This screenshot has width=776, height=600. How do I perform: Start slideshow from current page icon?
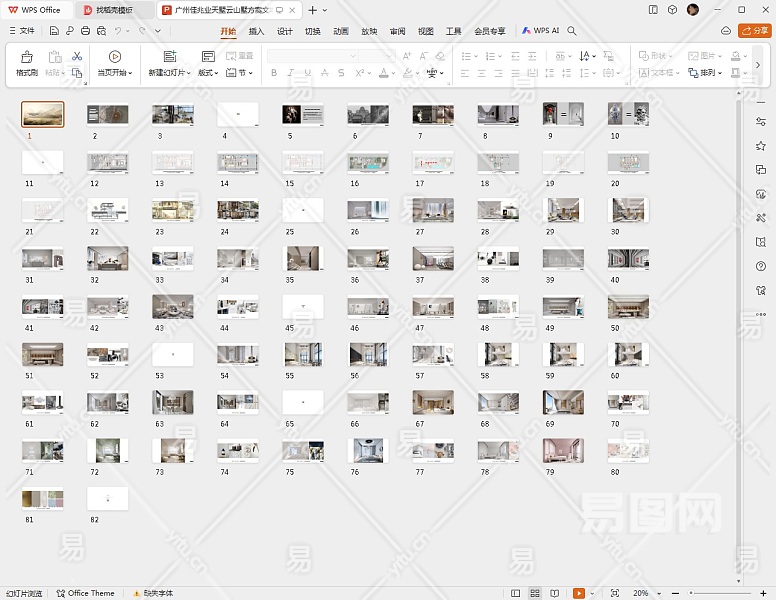coord(115,57)
